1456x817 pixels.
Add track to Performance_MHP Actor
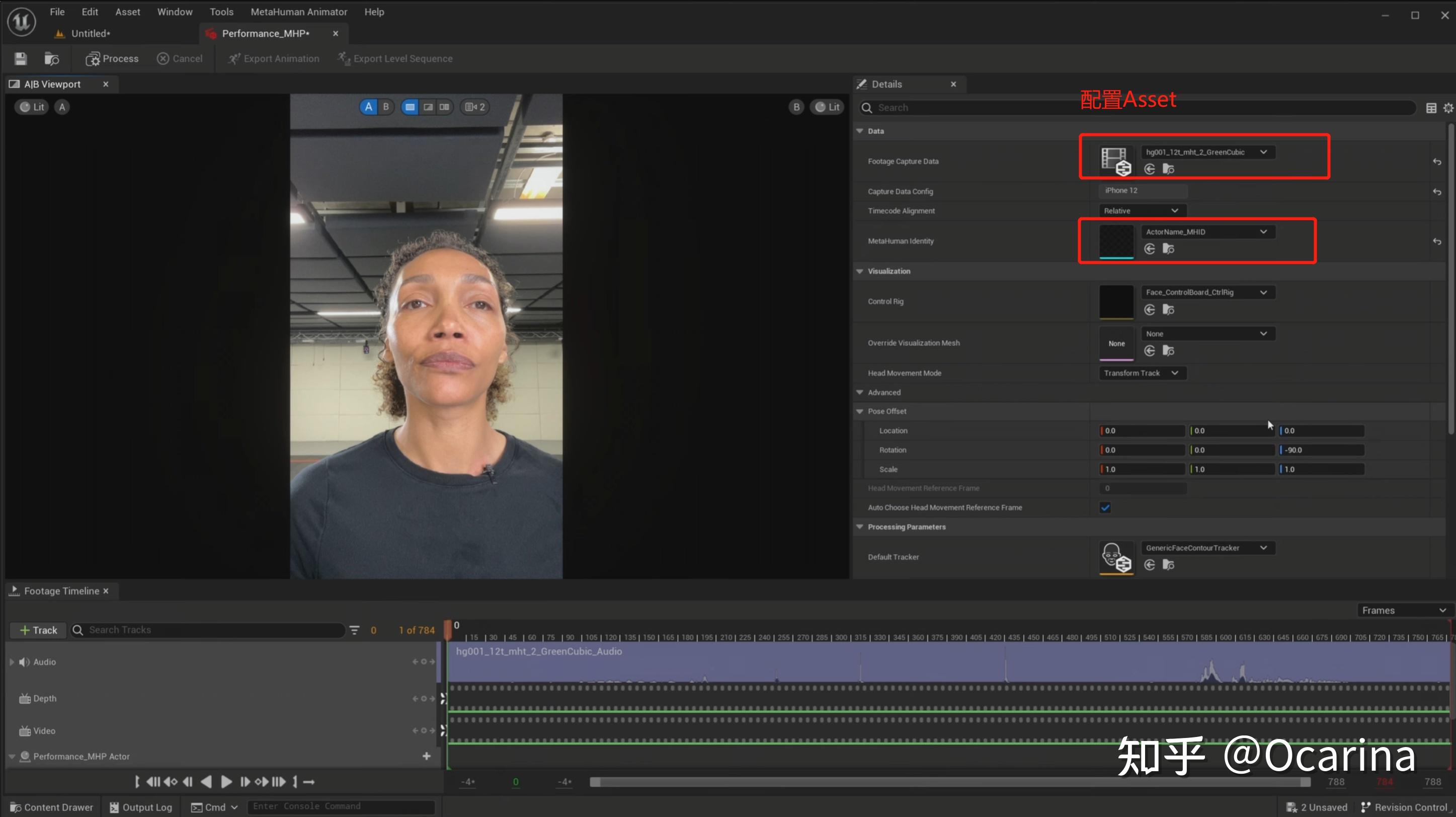click(426, 756)
